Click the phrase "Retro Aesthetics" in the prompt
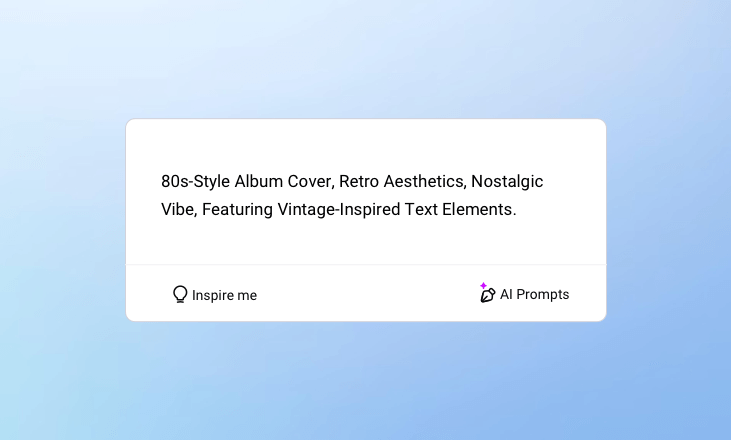The width and height of the screenshot is (731, 440). (x=401, y=182)
